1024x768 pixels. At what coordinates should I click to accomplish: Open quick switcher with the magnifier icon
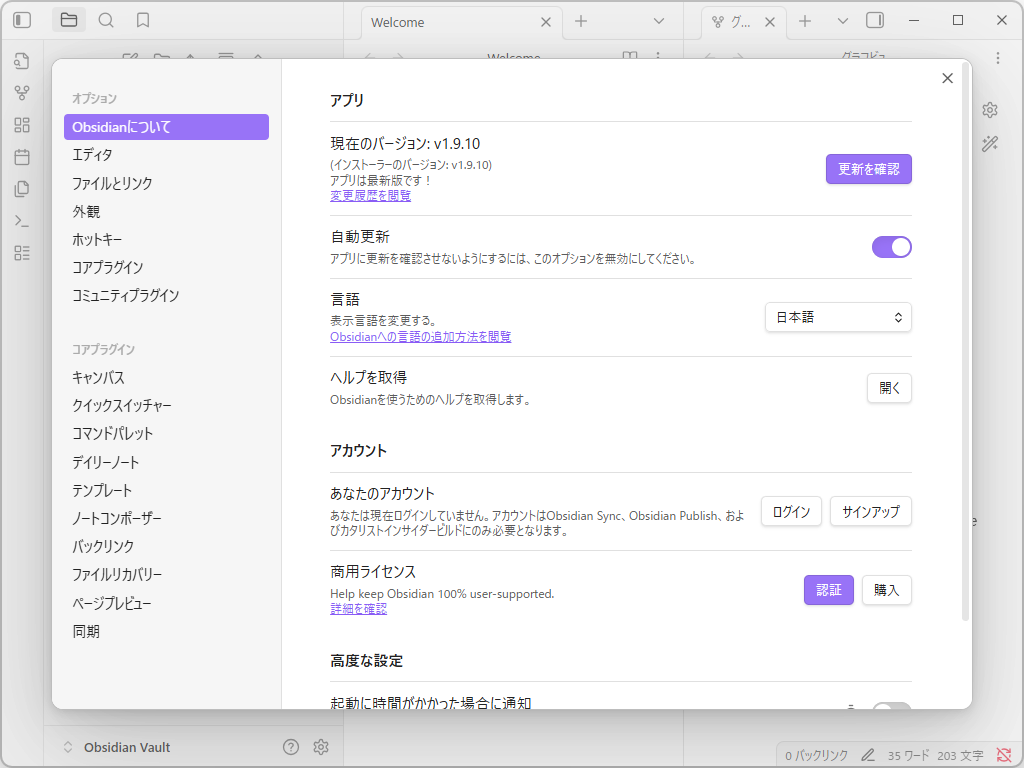(106, 19)
